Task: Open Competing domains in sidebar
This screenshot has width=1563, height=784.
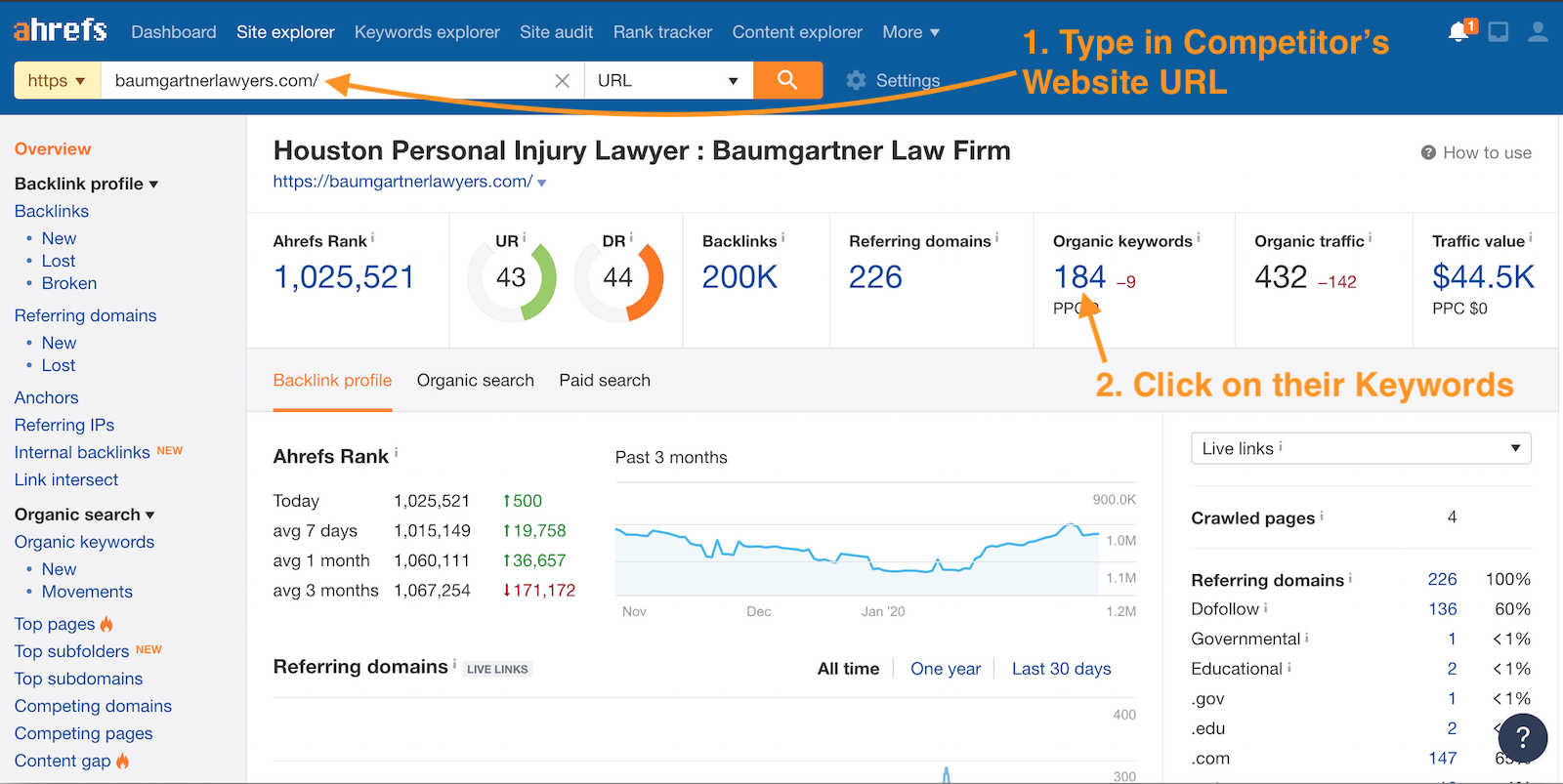Action: pyautogui.click(x=93, y=706)
